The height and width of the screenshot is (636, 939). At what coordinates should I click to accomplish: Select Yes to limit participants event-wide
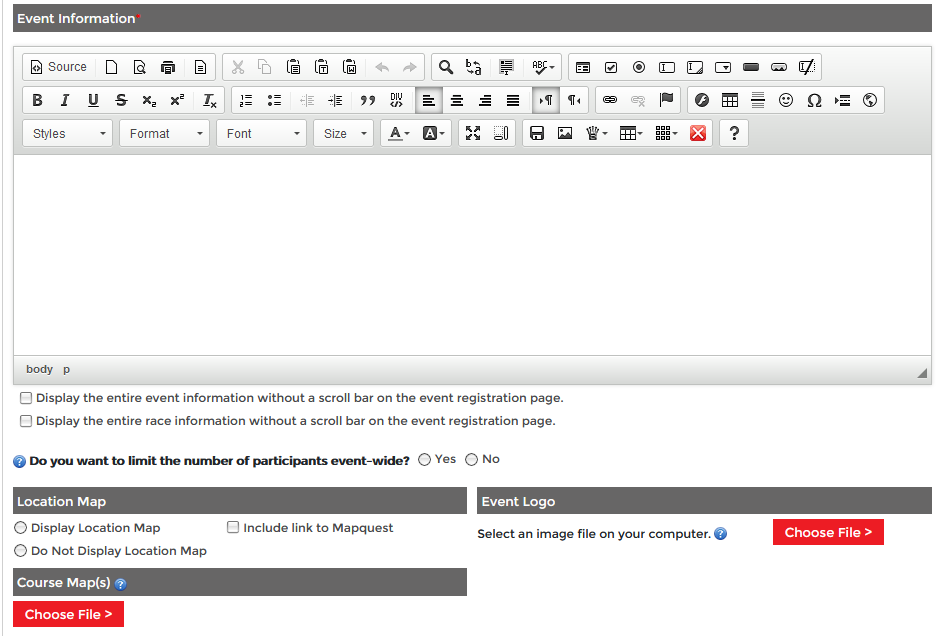coord(425,460)
